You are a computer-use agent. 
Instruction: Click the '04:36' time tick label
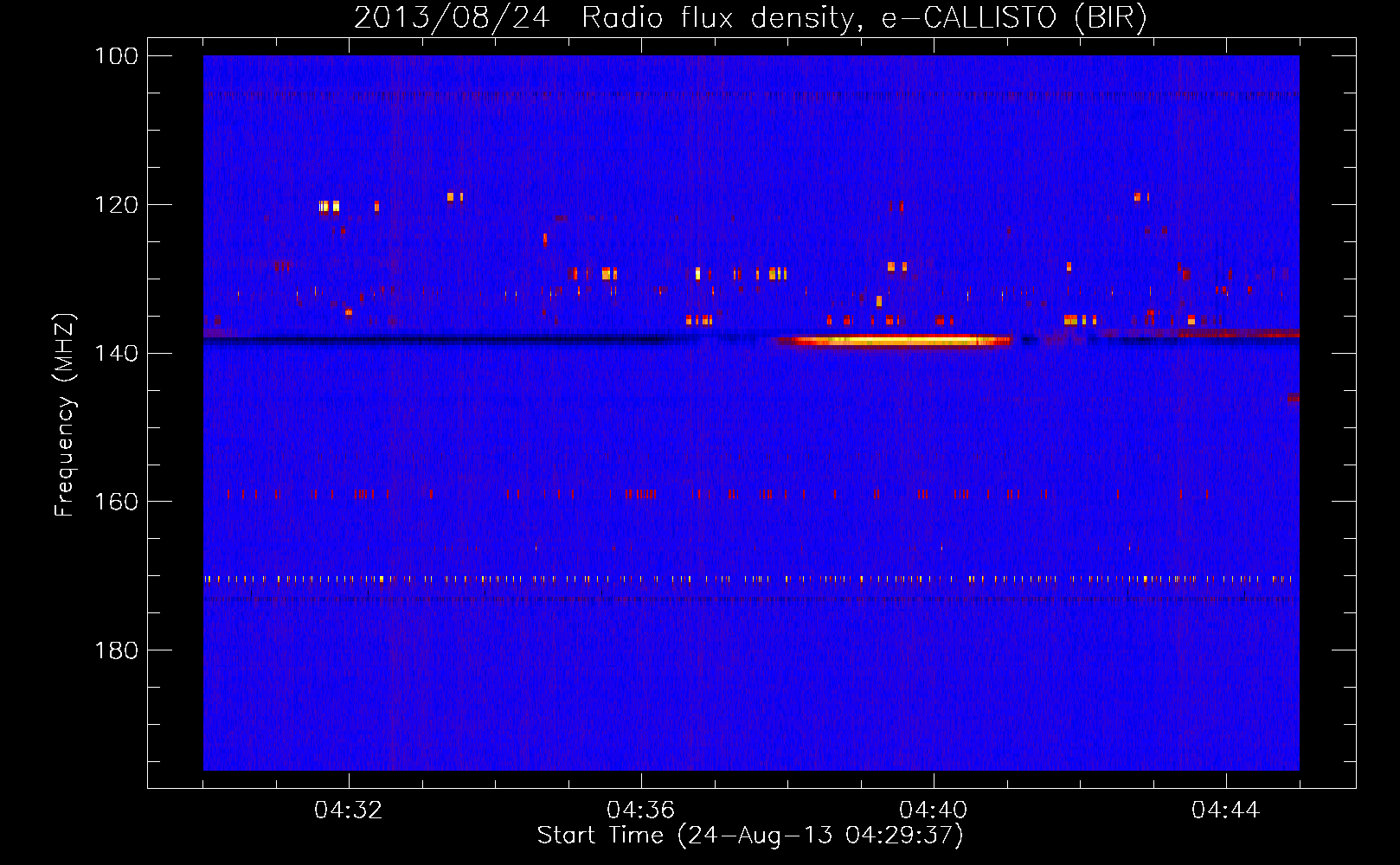pyautogui.click(x=641, y=810)
